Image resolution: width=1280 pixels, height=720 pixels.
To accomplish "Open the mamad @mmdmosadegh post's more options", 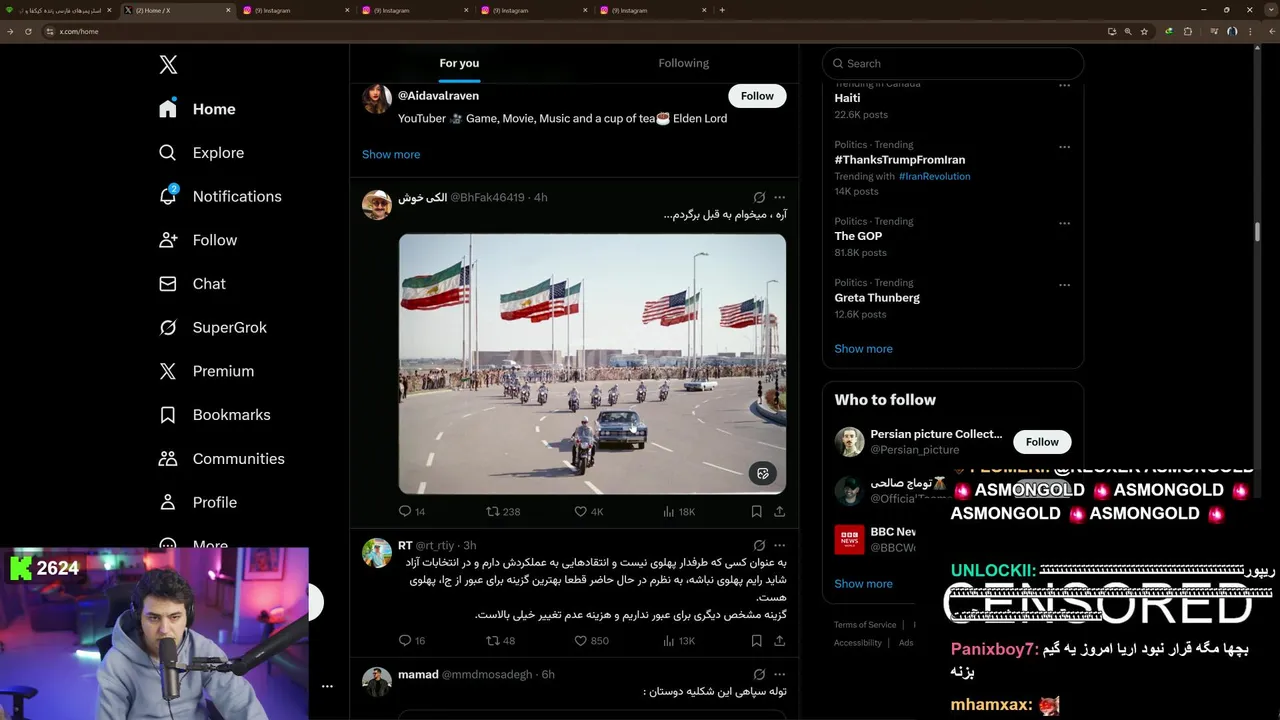I will (780, 674).
